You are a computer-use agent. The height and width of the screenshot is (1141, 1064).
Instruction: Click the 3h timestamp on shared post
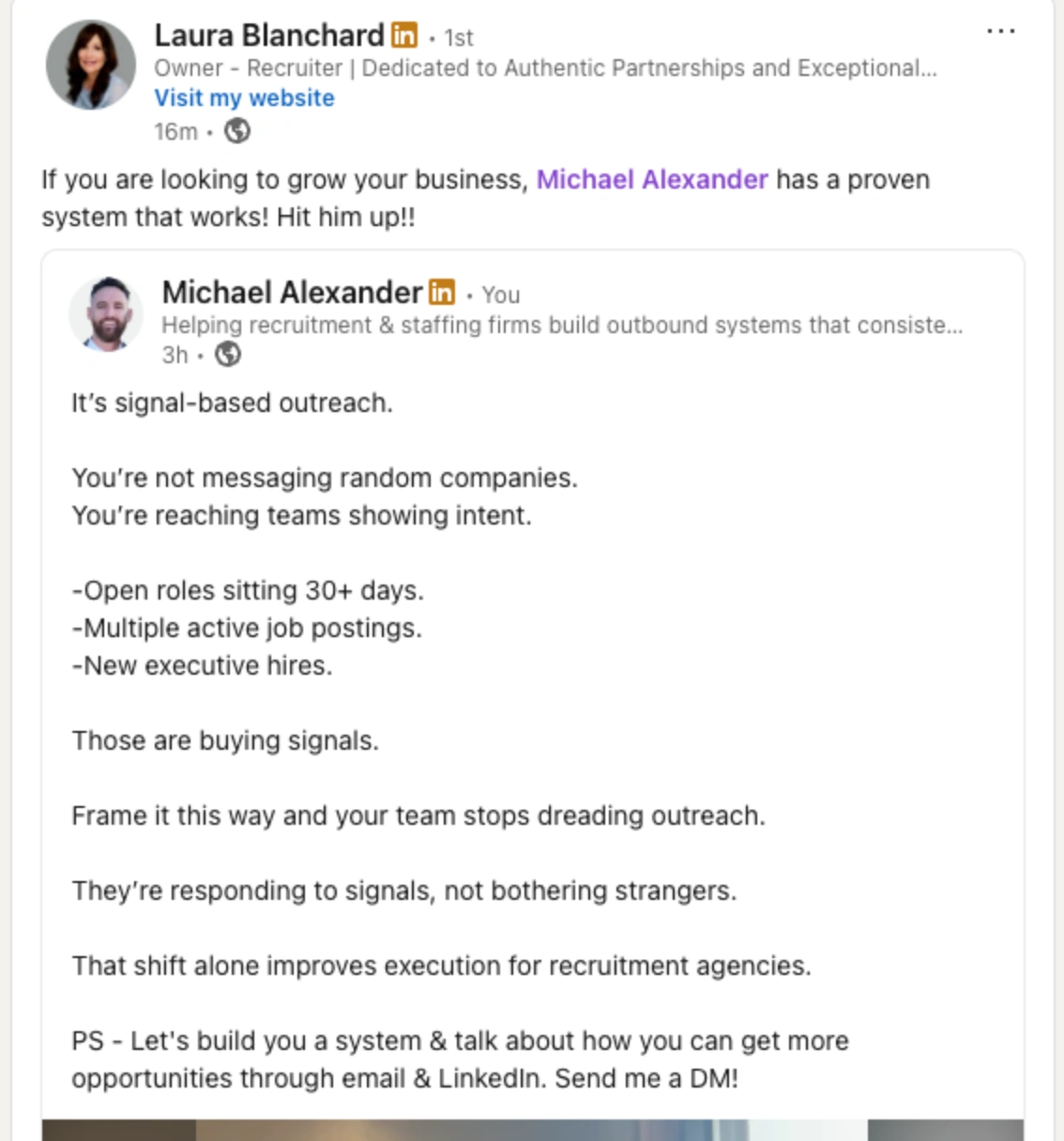pos(175,356)
